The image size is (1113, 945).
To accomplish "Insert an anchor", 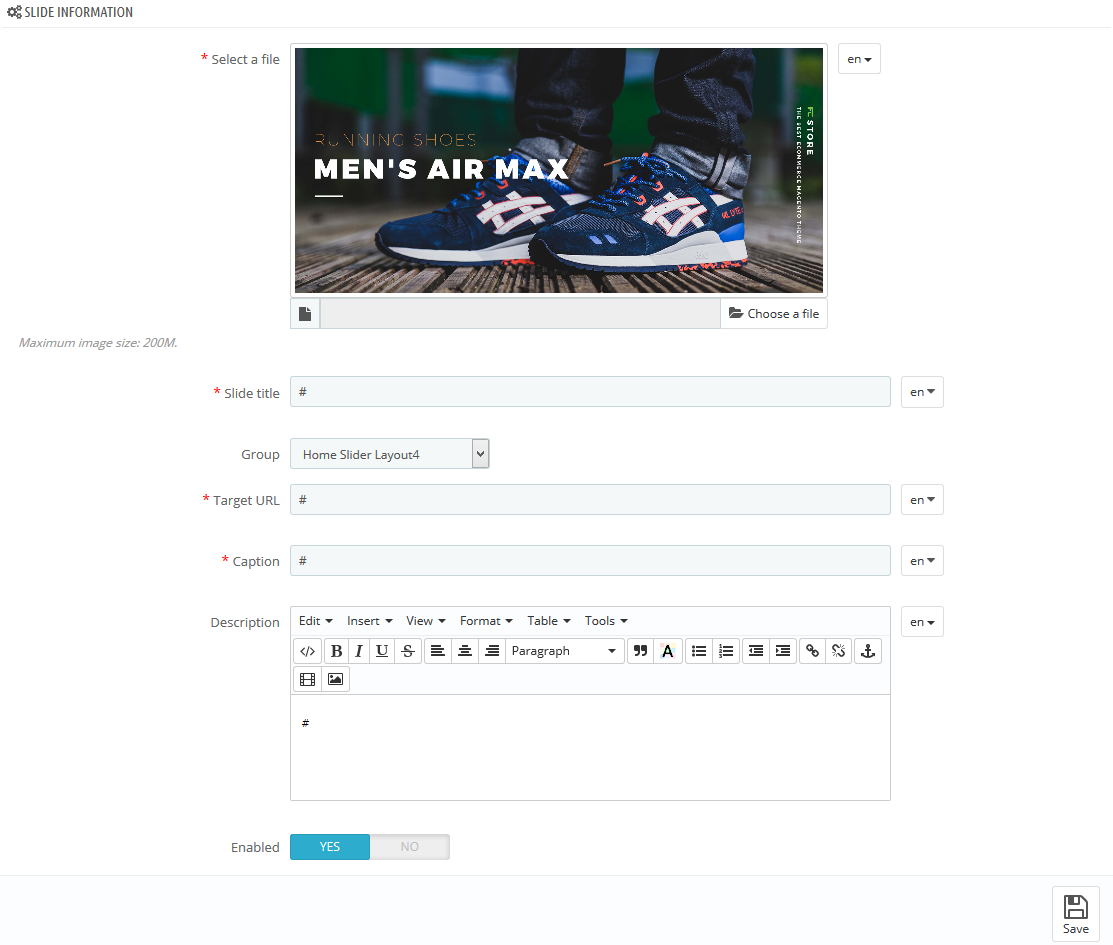I will click(x=867, y=651).
